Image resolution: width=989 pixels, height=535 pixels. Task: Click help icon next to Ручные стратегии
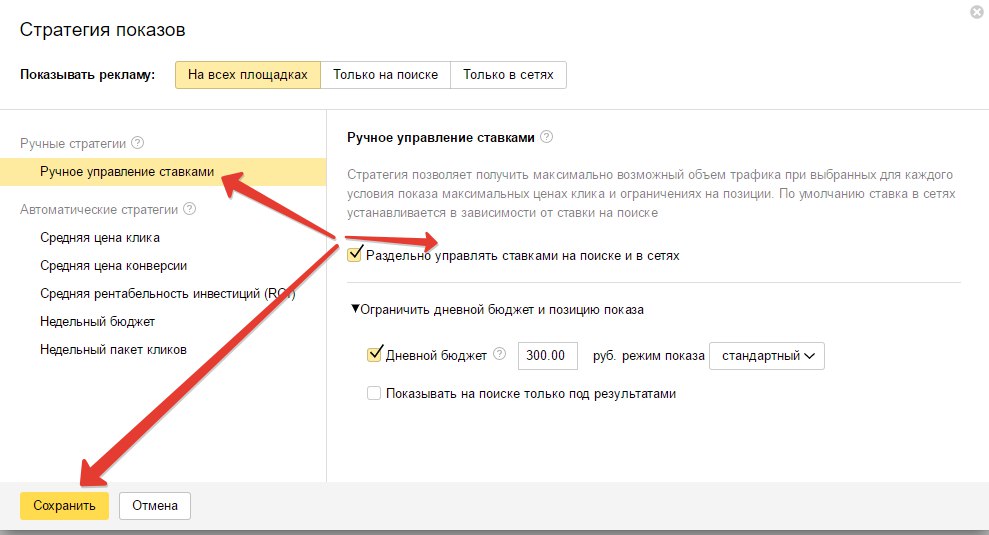138,143
